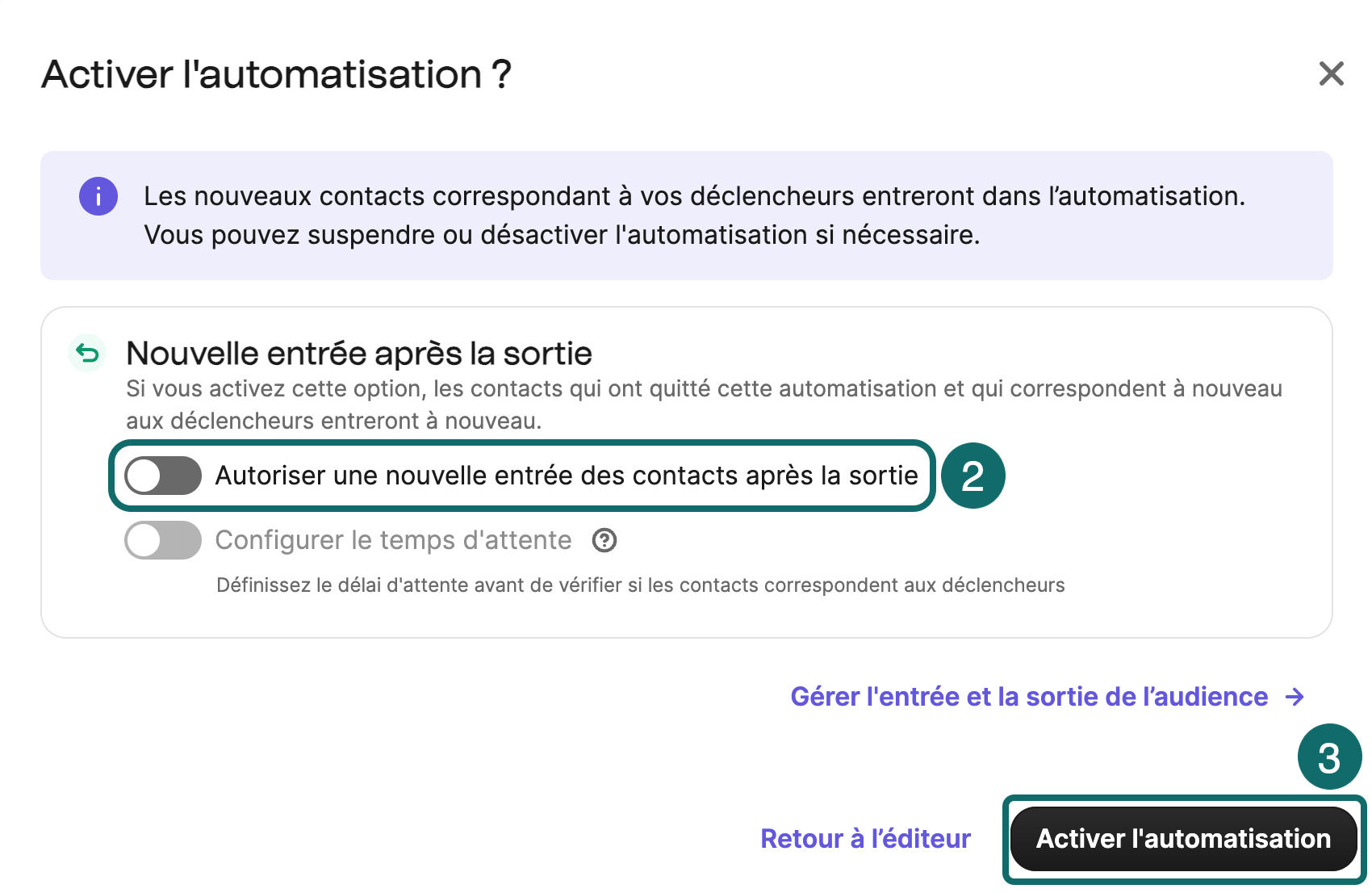Click the dialog title 'Activer l'automatisation ?'
This screenshot has height=893, width=1372.
click(276, 74)
